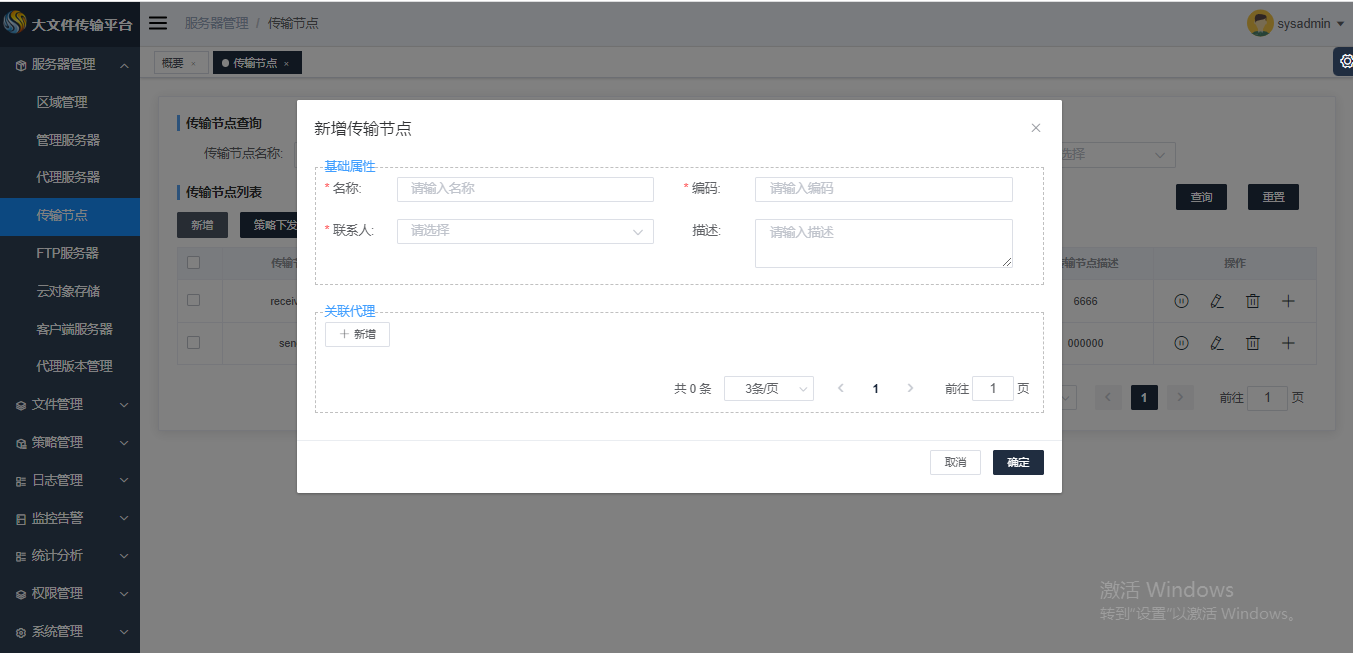Open the 3条/页 page size dropdown
This screenshot has height=653, width=1353.
[x=768, y=388]
